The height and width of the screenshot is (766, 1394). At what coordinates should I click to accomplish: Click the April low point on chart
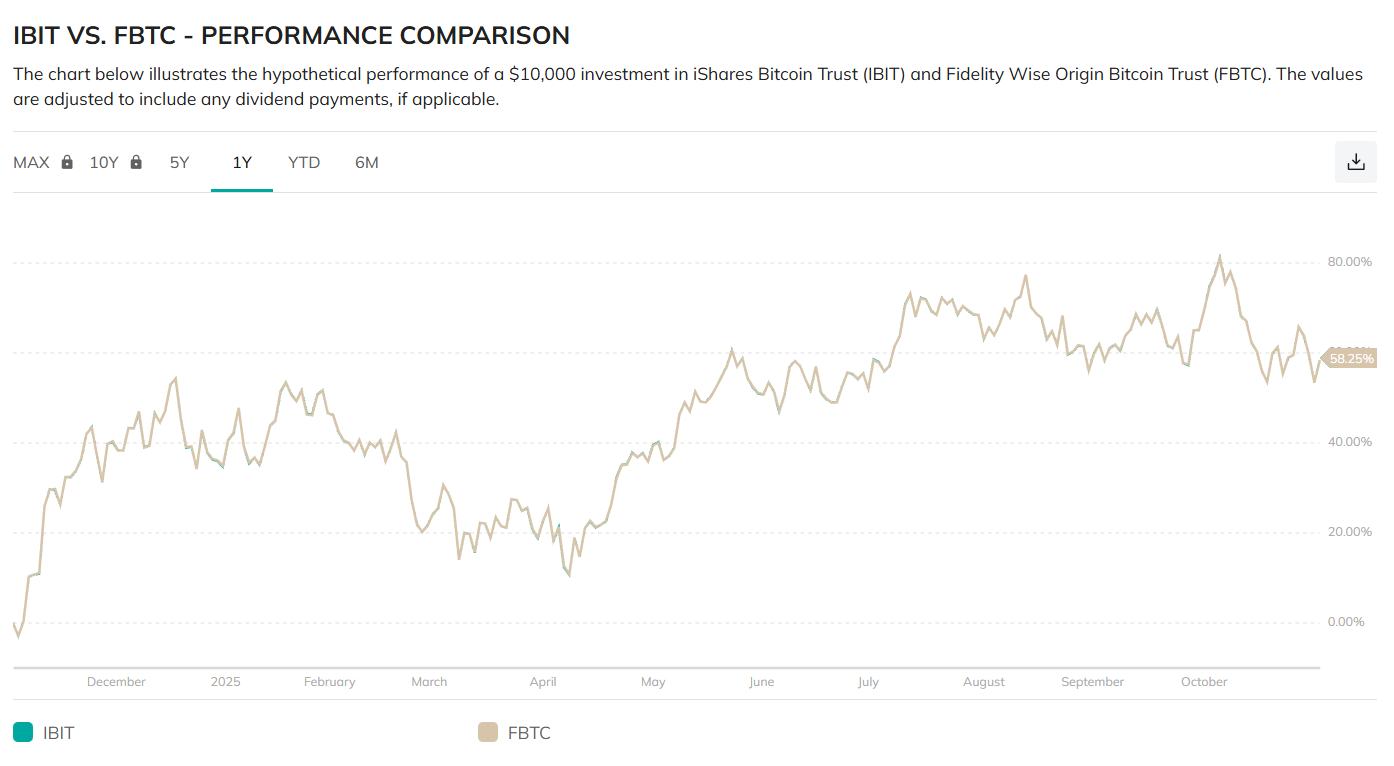(569, 575)
